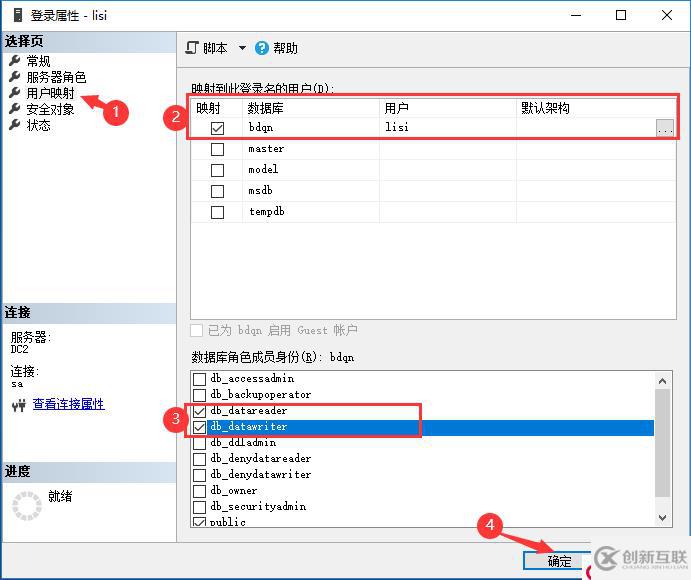Click the ellipsis button for default schema
Image resolution: width=691 pixels, height=580 pixels.
coord(665,128)
